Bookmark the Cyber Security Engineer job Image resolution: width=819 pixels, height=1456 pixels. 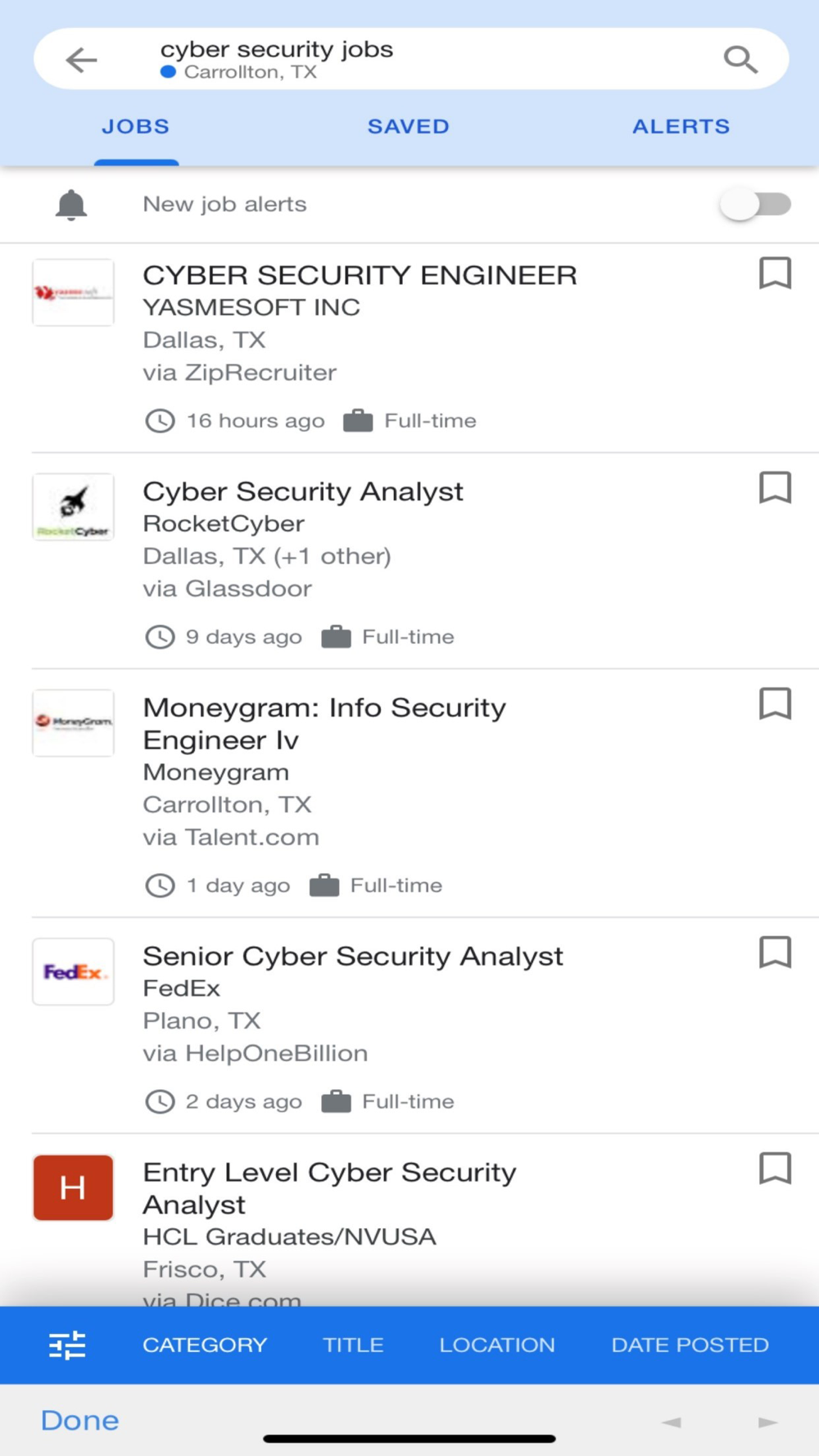775,274
